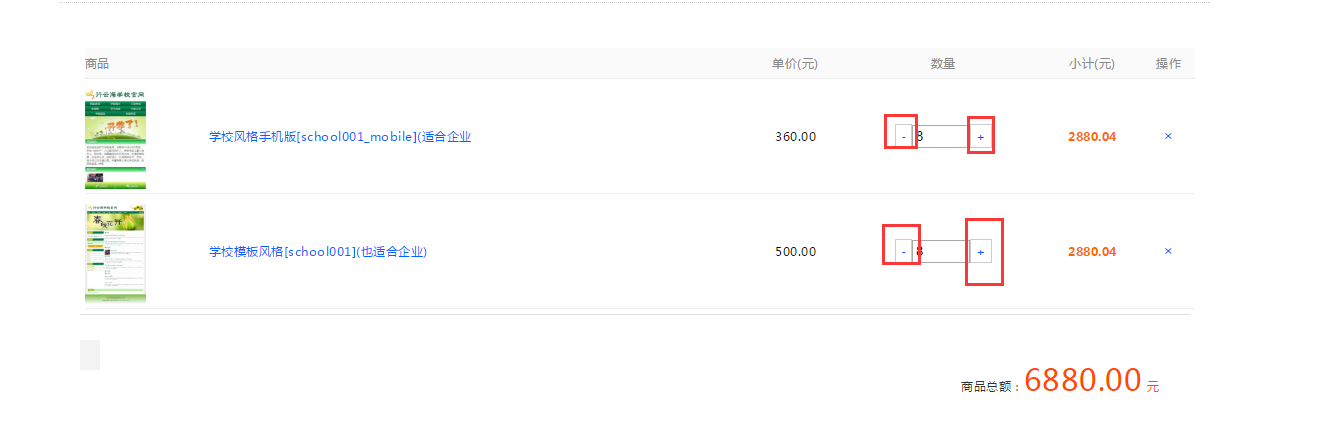This screenshot has height=422, width=1323.
Task: Focus quantity field of 学校模板风格[school001] item
Action: [x=941, y=251]
